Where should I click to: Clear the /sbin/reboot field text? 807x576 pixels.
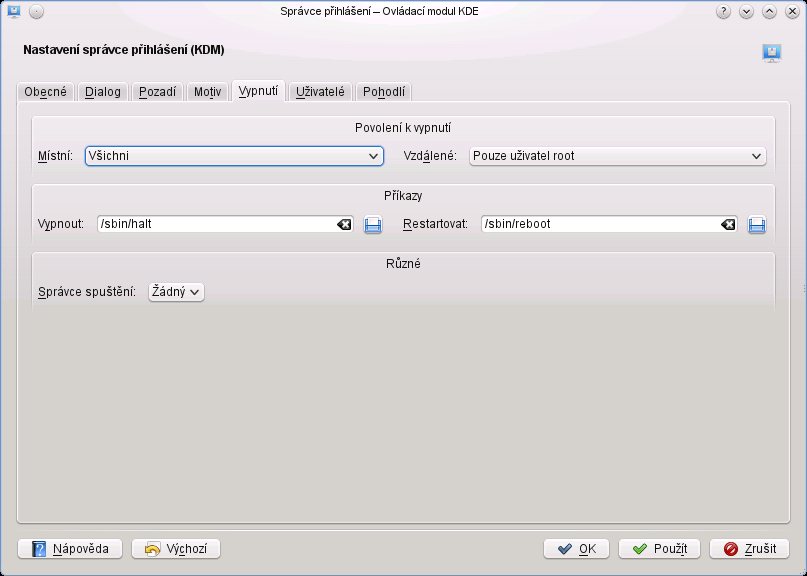[x=728, y=224]
